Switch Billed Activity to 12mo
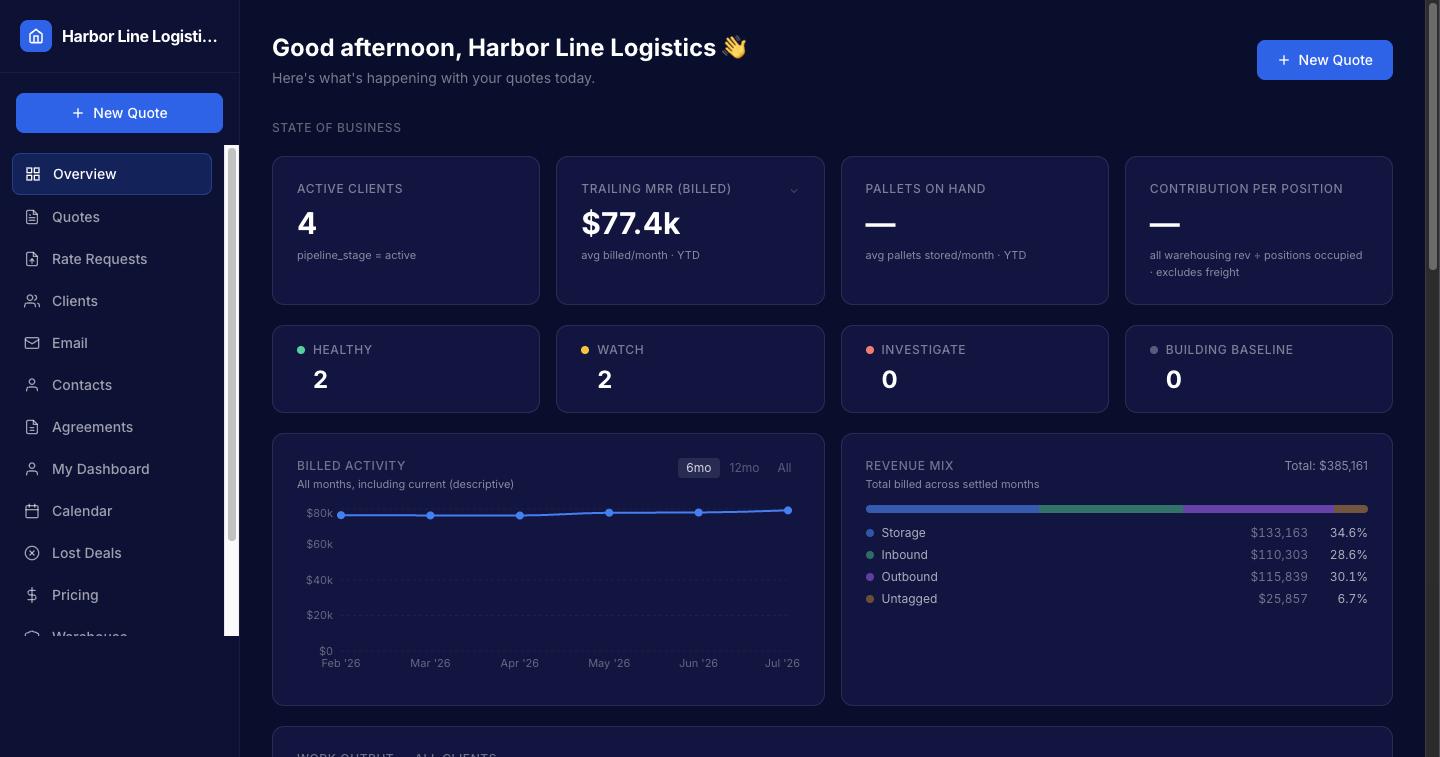 tap(744, 468)
